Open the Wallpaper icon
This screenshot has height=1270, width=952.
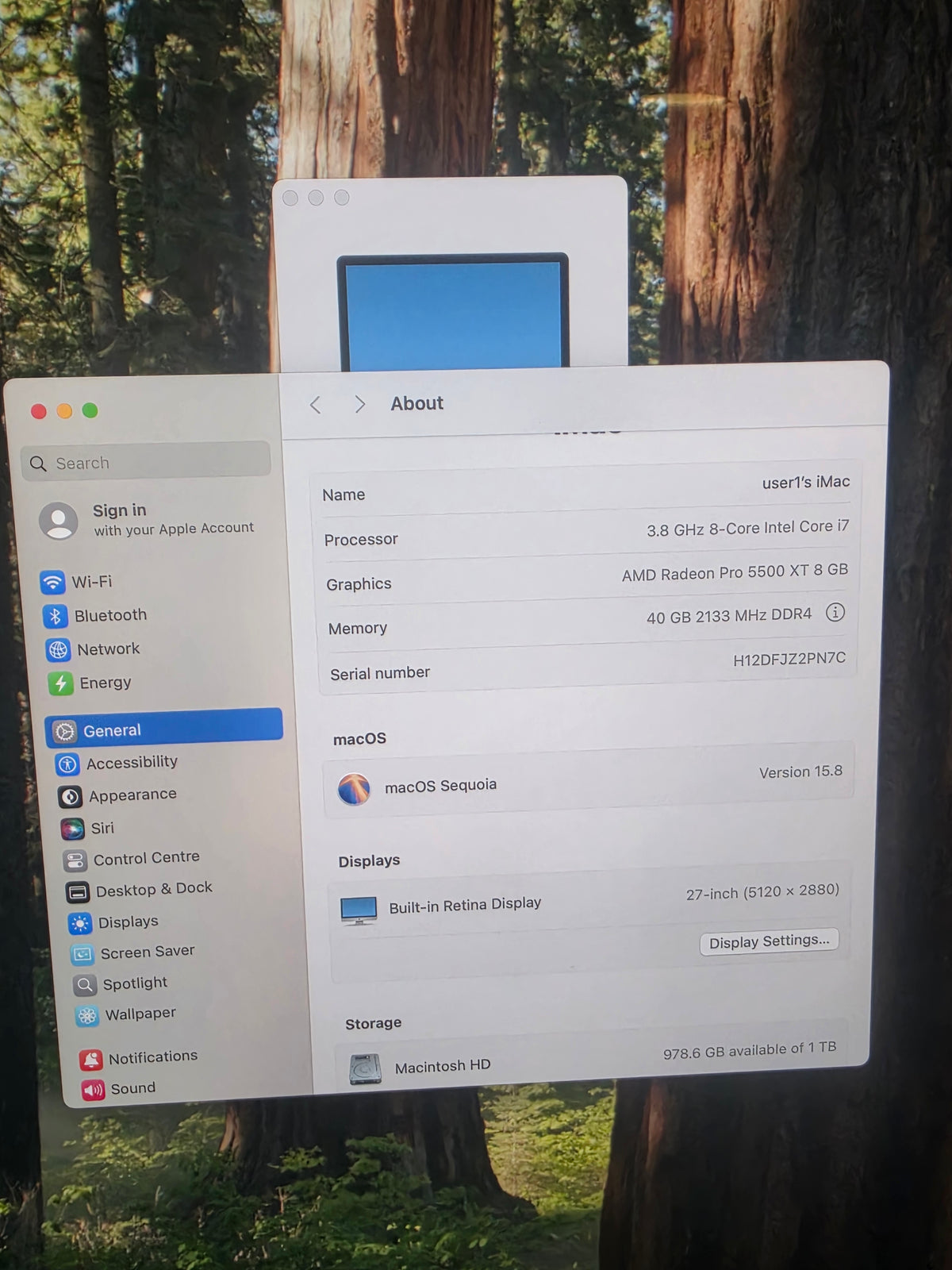(x=86, y=1015)
